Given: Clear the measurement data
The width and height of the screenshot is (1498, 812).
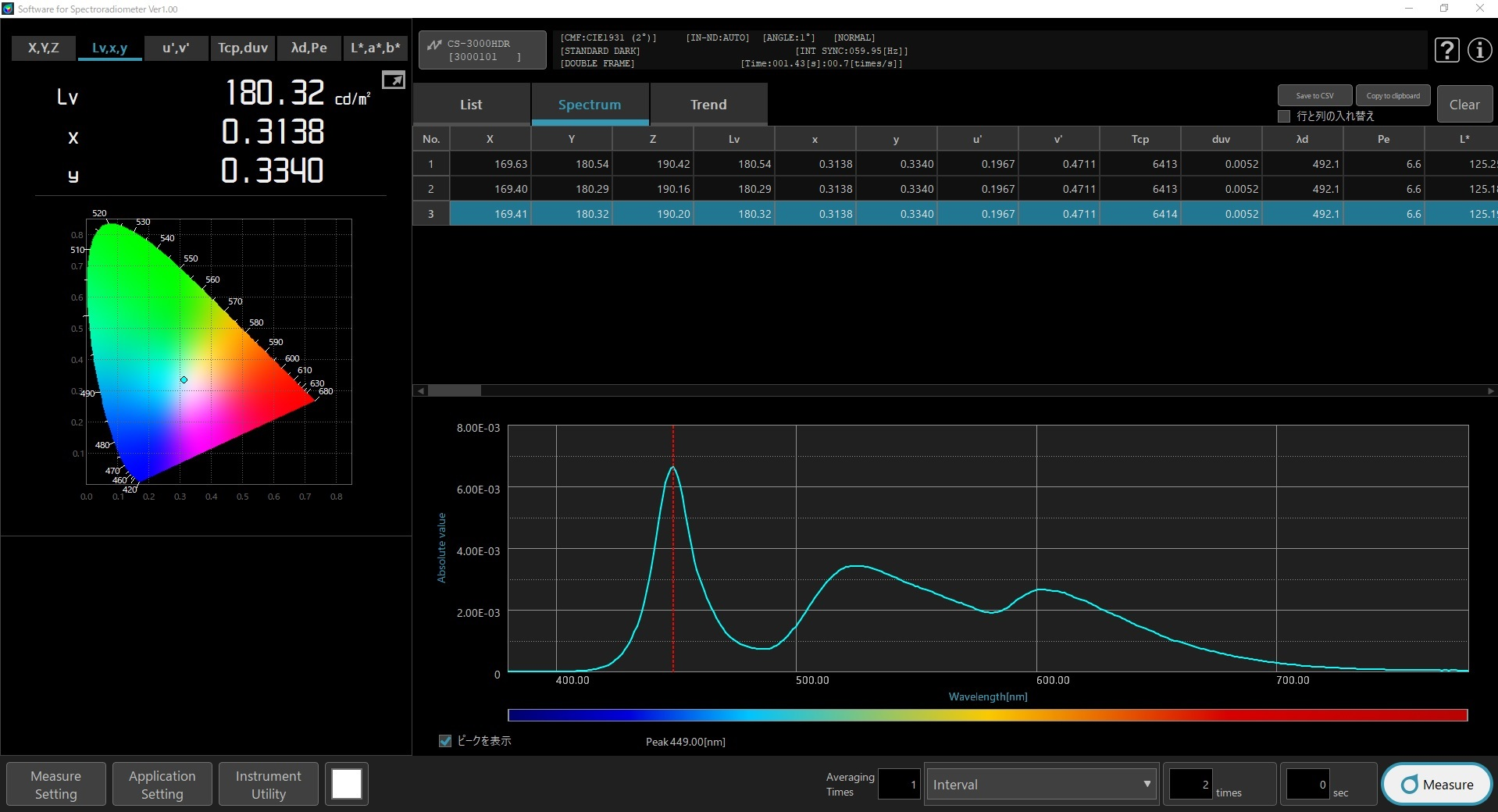Looking at the screenshot, I should tap(1464, 105).
